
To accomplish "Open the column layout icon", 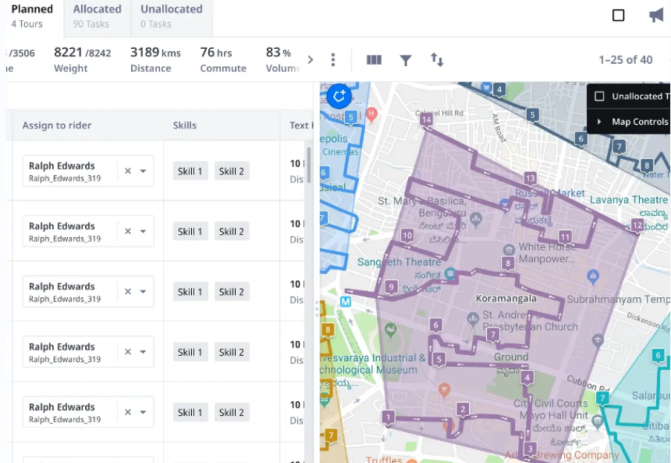I will (374, 60).
